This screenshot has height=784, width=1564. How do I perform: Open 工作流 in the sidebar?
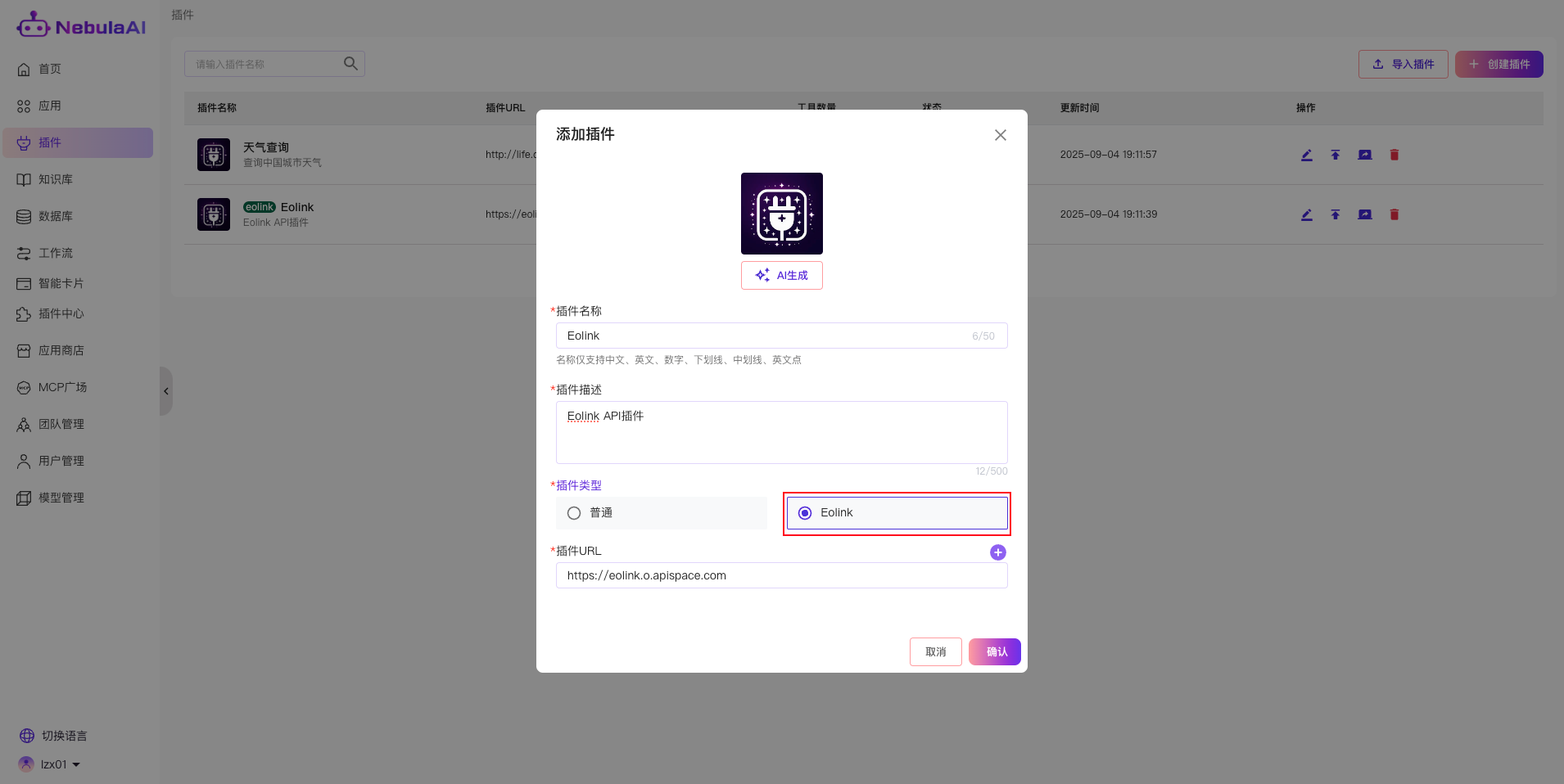(x=78, y=253)
